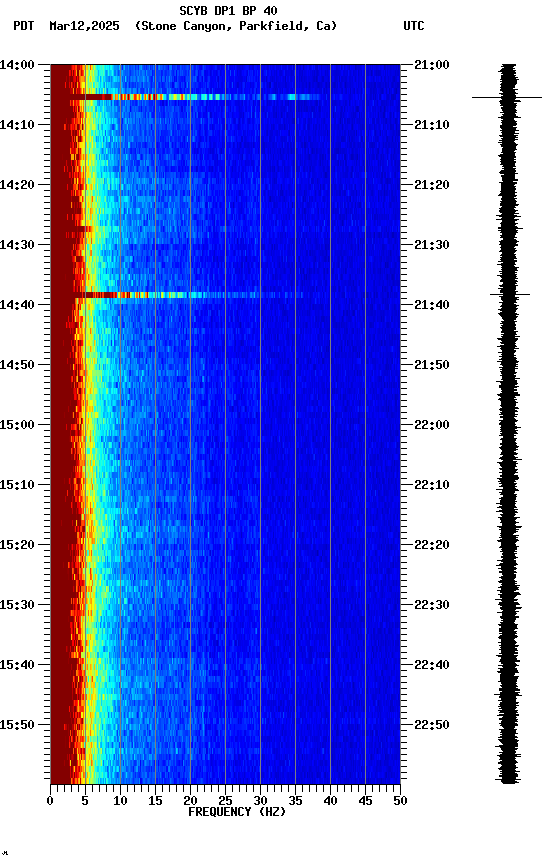Click the "FREQUENCY (HZ)" axis title
The width and height of the screenshot is (552, 864).
point(237,812)
